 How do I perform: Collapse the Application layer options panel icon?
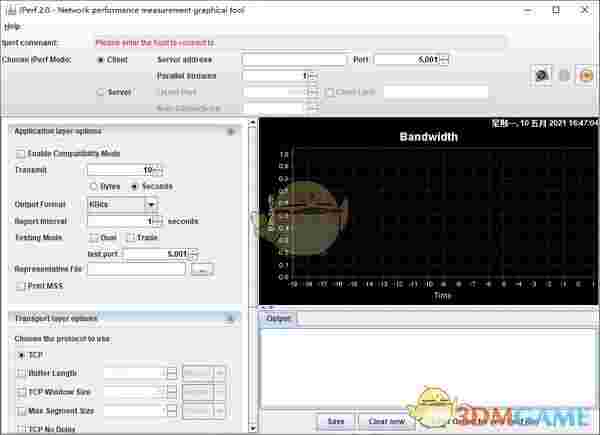coord(231,132)
